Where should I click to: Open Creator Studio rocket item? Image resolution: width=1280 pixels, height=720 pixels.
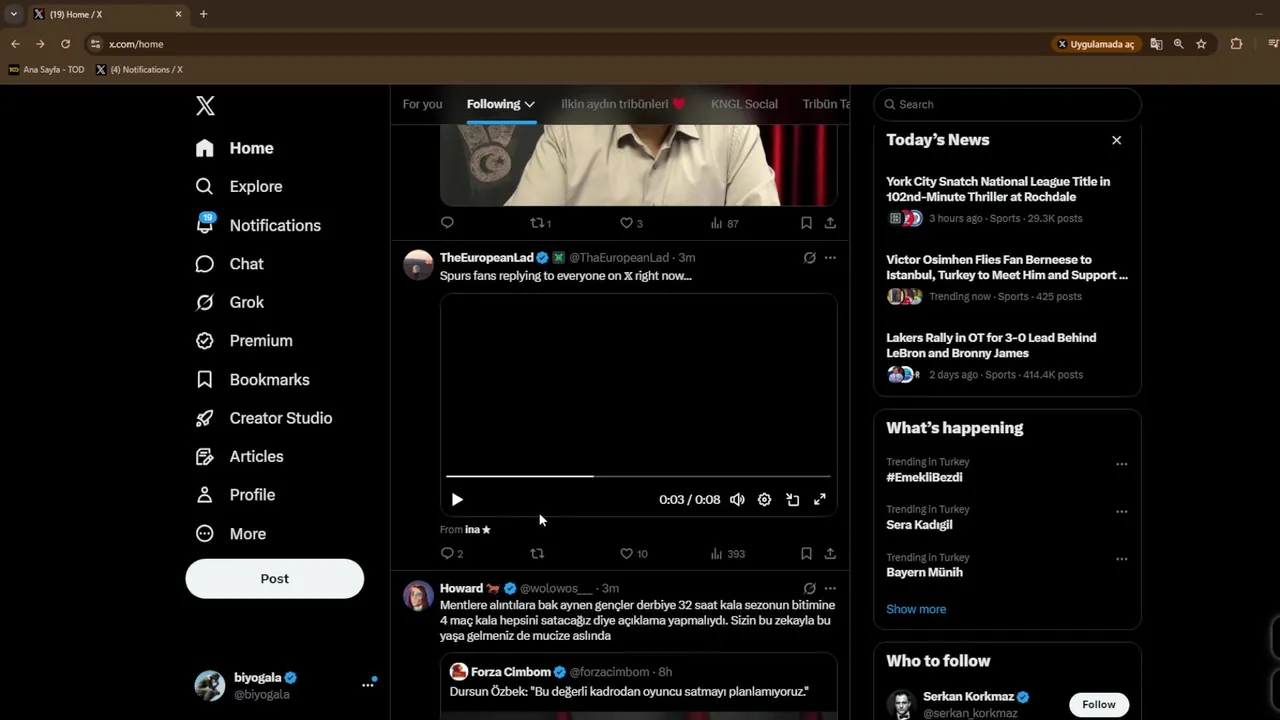pos(263,418)
